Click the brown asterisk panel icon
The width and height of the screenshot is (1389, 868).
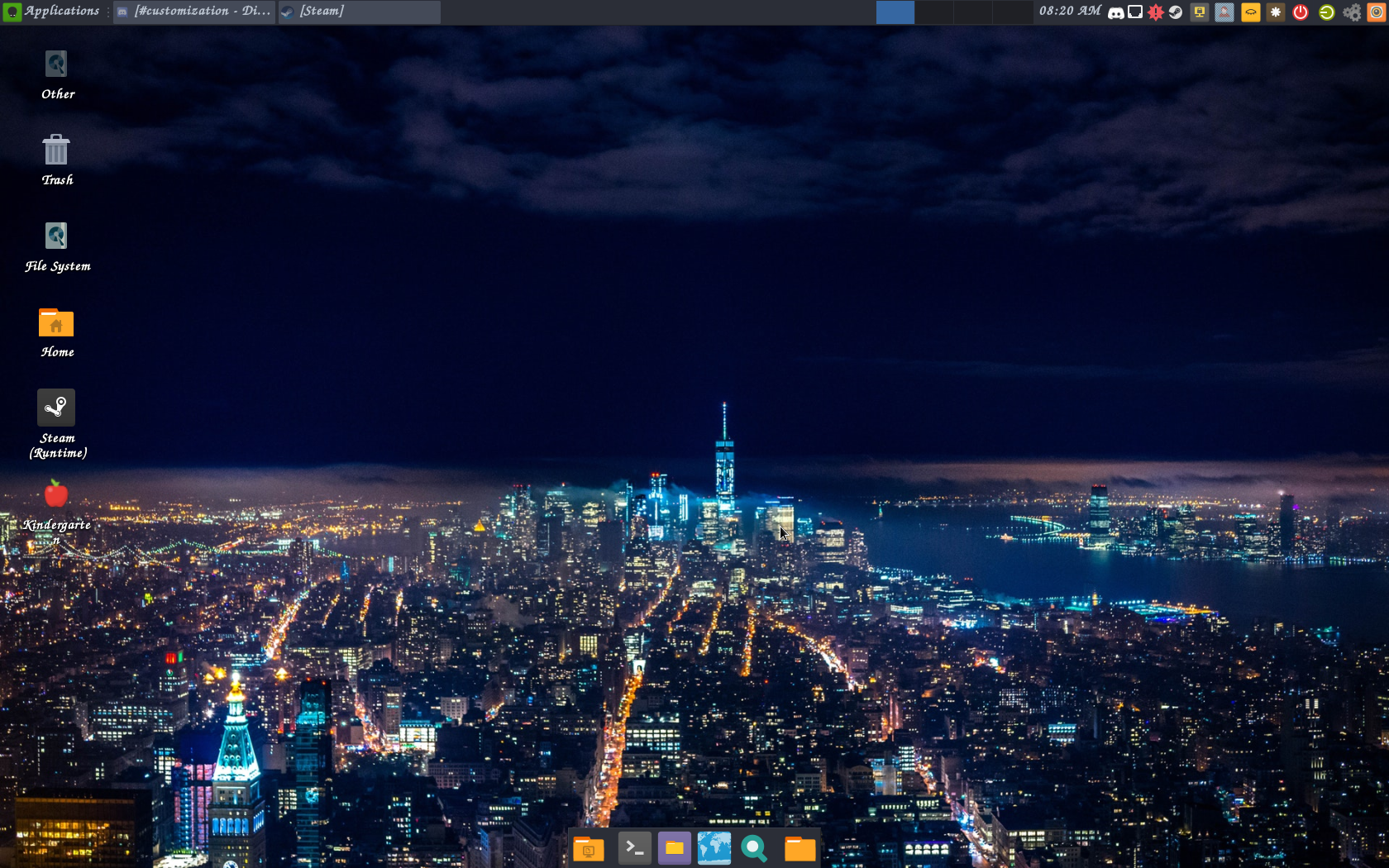click(1276, 12)
